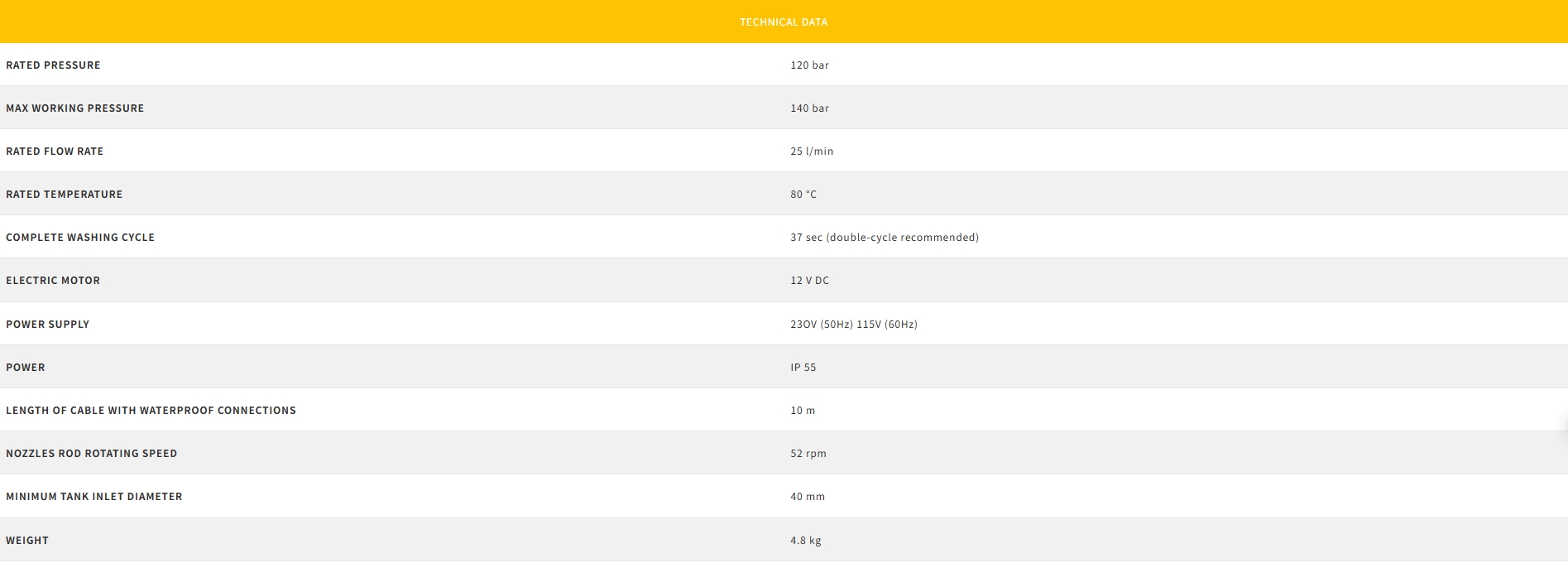
Task: Click the 12 V DC value
Action: pyautogui.click(x=809, y=281)
